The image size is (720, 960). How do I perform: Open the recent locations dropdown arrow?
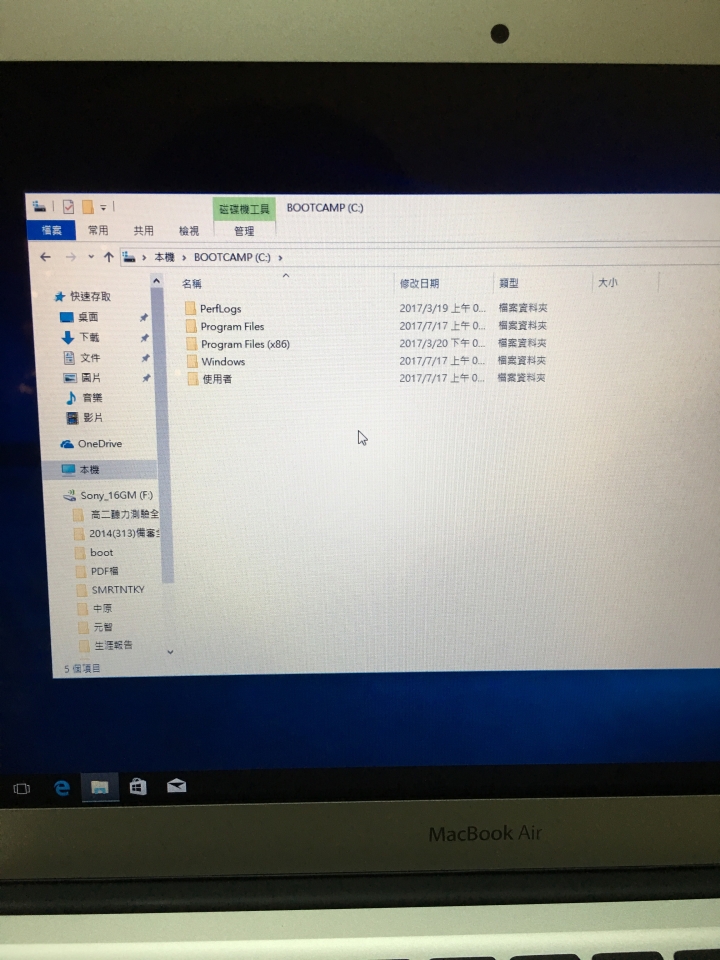point(91,257)
